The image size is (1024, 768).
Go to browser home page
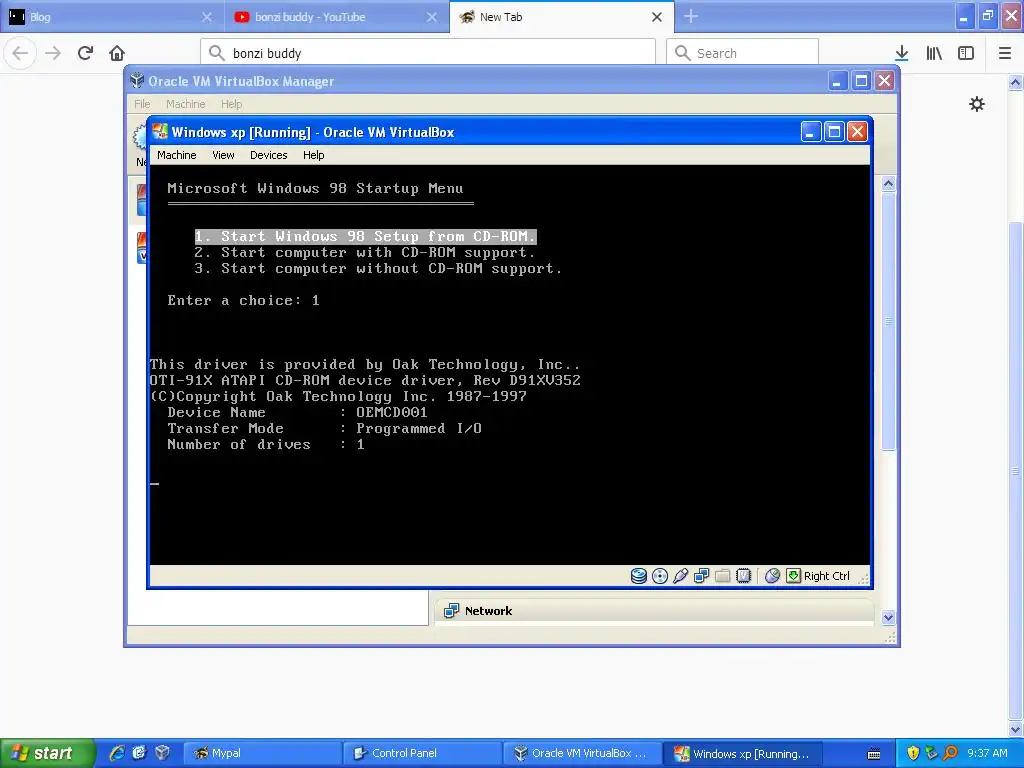[117, 53]
